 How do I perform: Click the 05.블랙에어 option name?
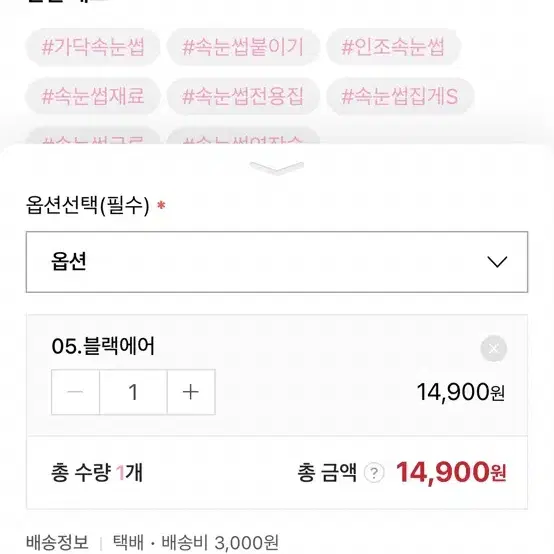(103, 346)
